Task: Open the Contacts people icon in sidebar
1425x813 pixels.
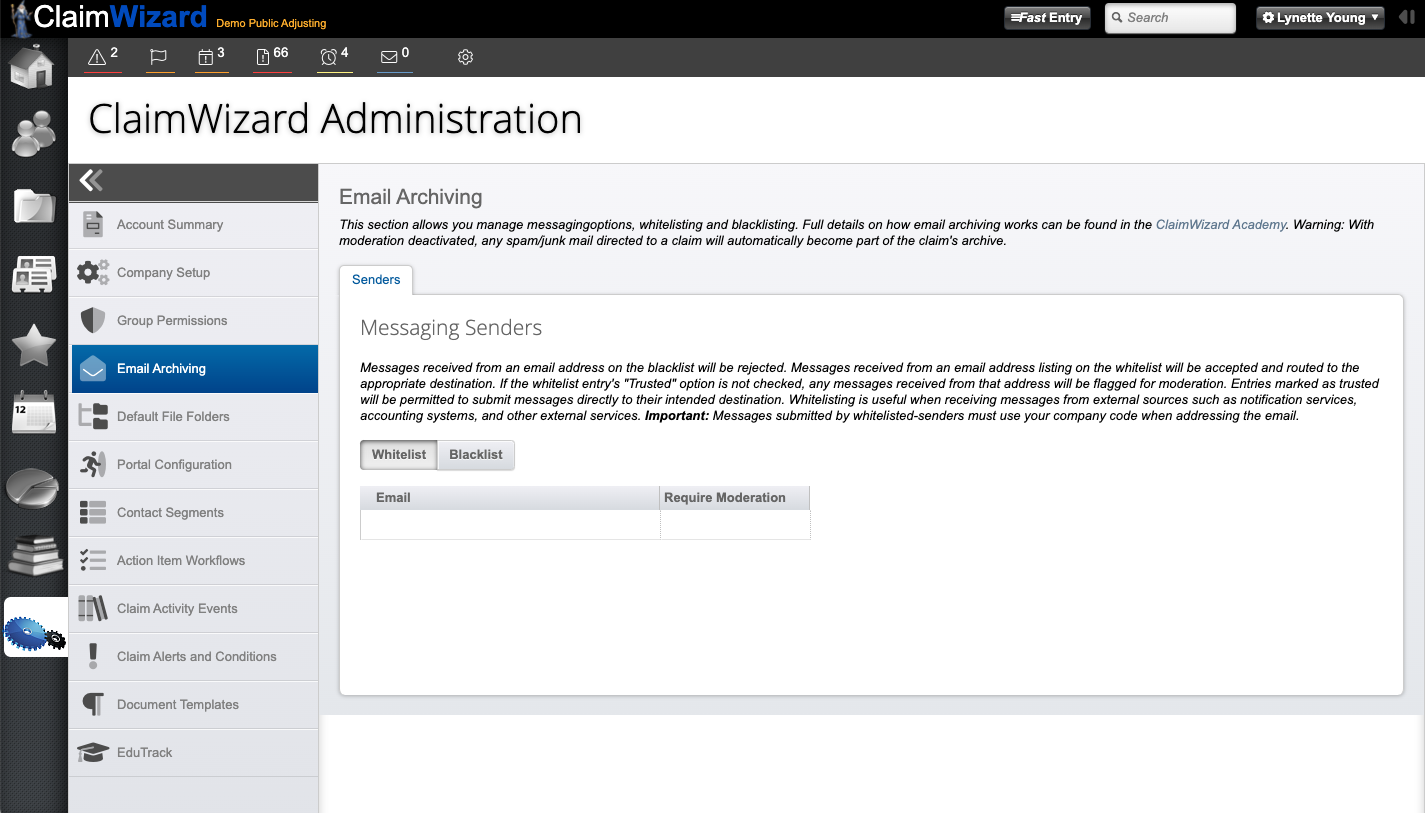Action: click(x=33, y=133)
